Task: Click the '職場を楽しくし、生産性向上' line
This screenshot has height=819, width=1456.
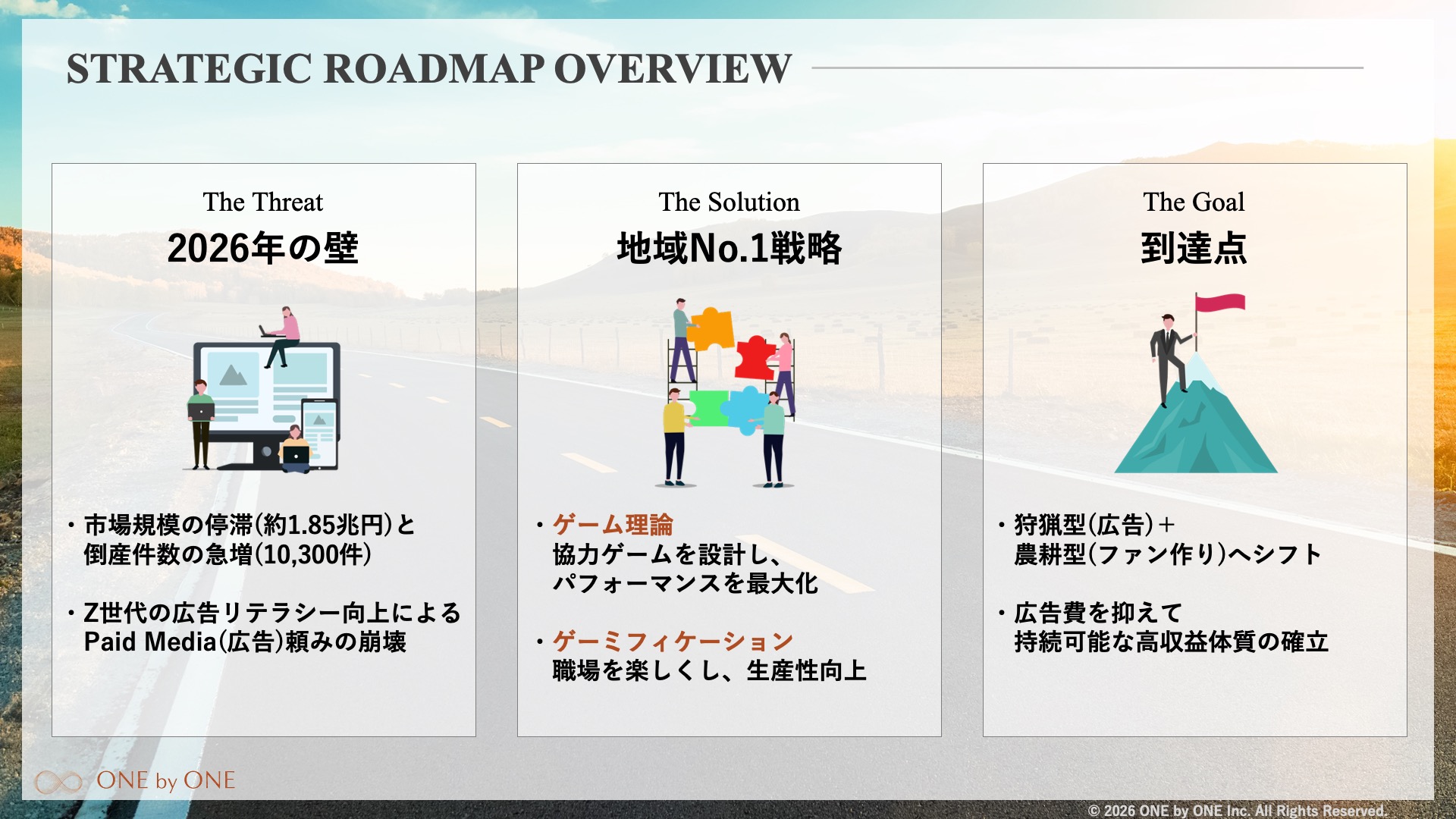Action: [710, 670]
